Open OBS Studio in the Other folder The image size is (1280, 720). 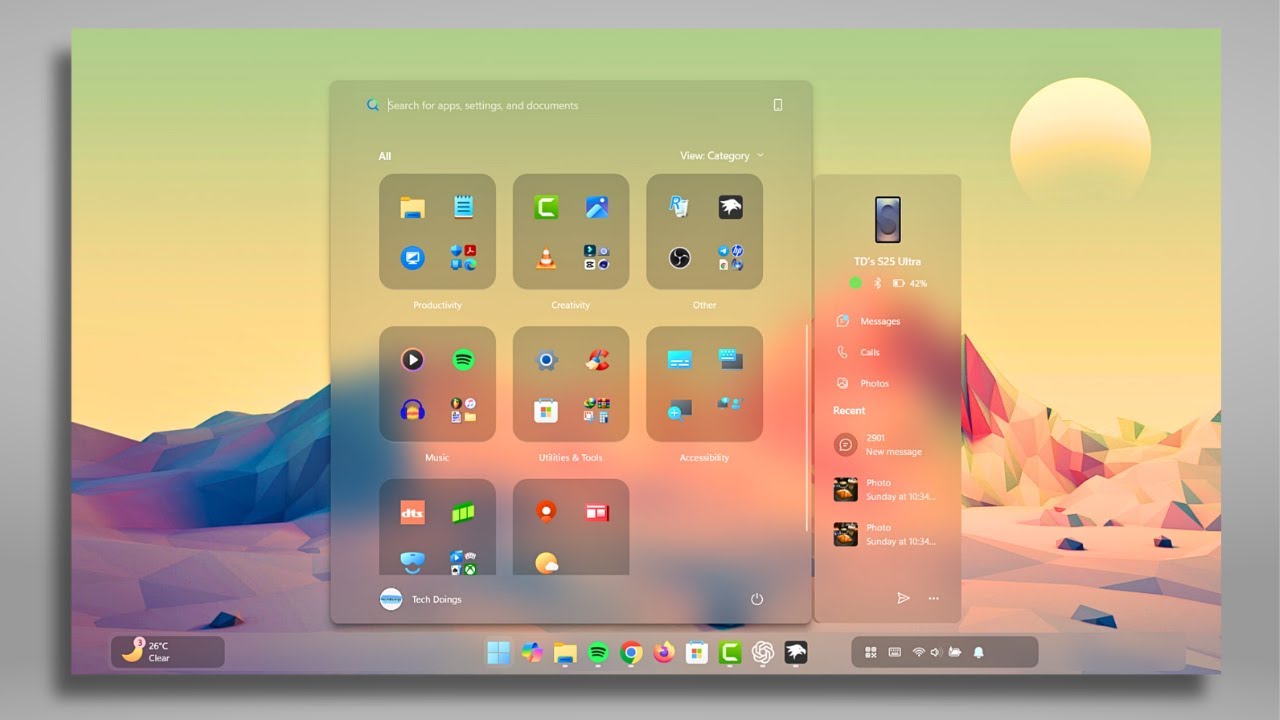[x=680, y=258]
